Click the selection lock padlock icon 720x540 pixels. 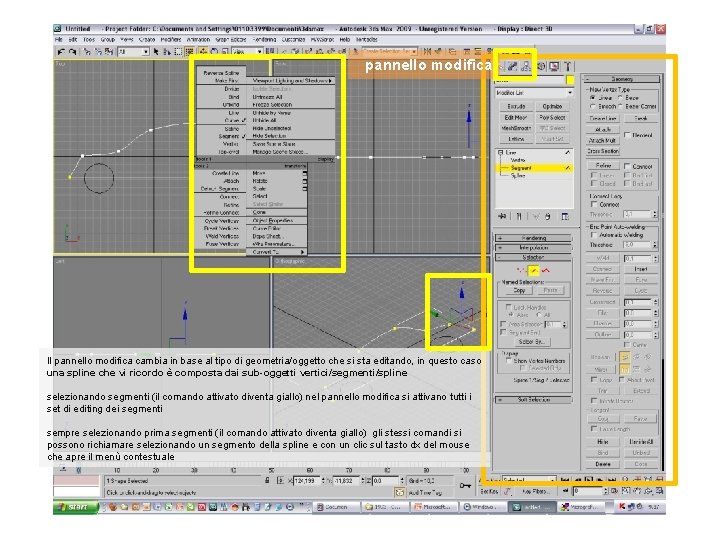click(267, 480)
